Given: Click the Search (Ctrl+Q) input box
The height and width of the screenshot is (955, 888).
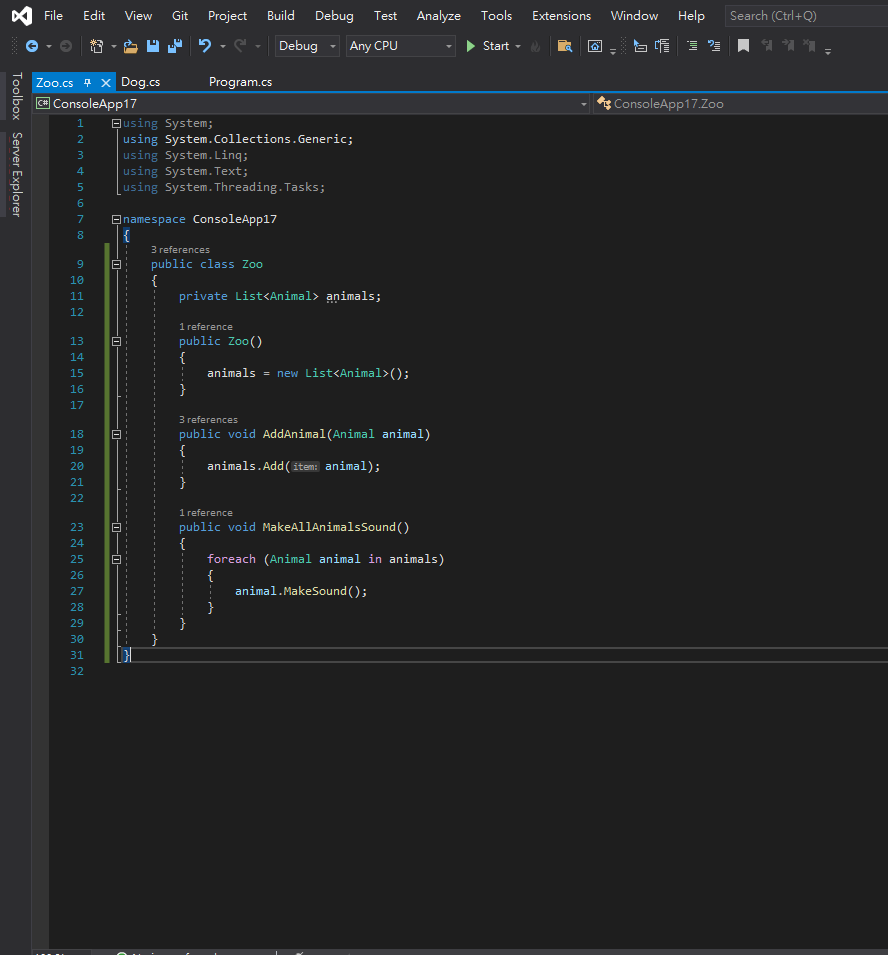Looking at the screenshot, I should tap(804, 16).
